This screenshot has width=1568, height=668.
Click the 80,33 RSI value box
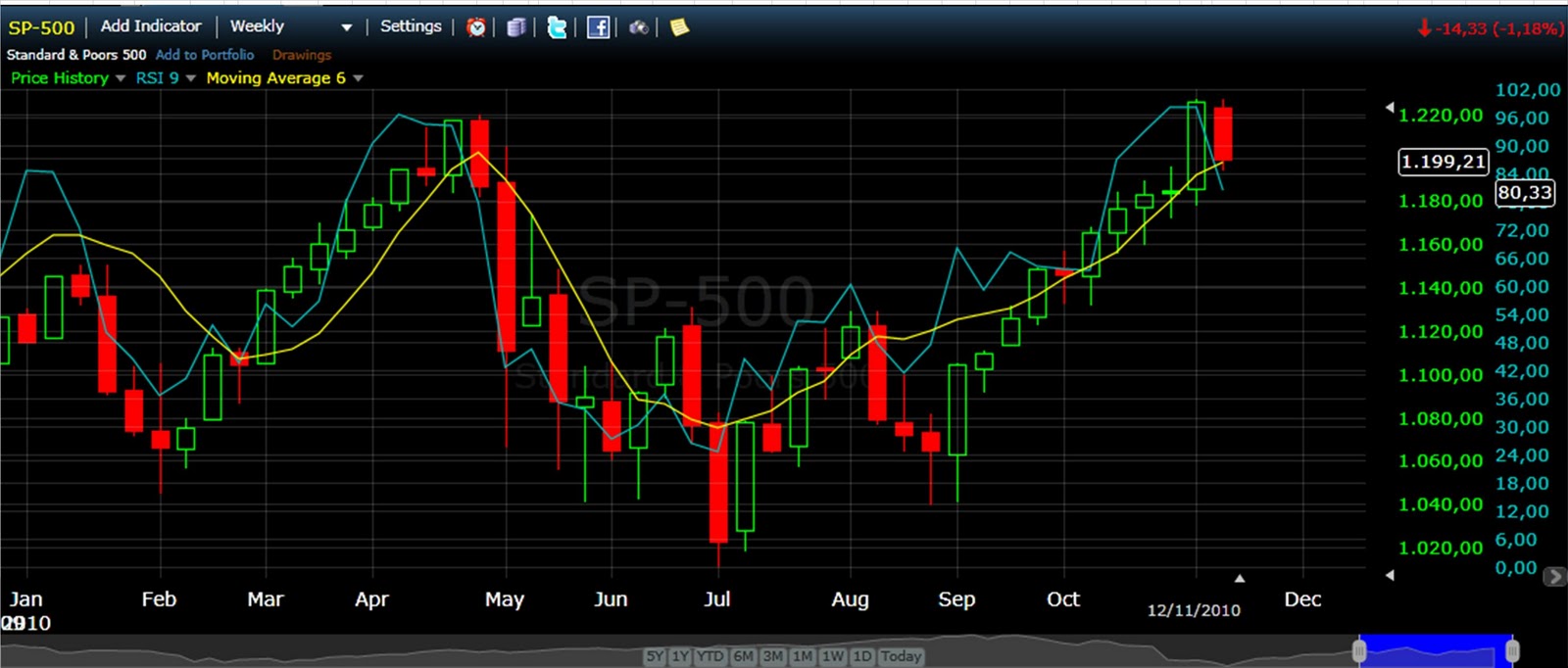[1525, 193]
